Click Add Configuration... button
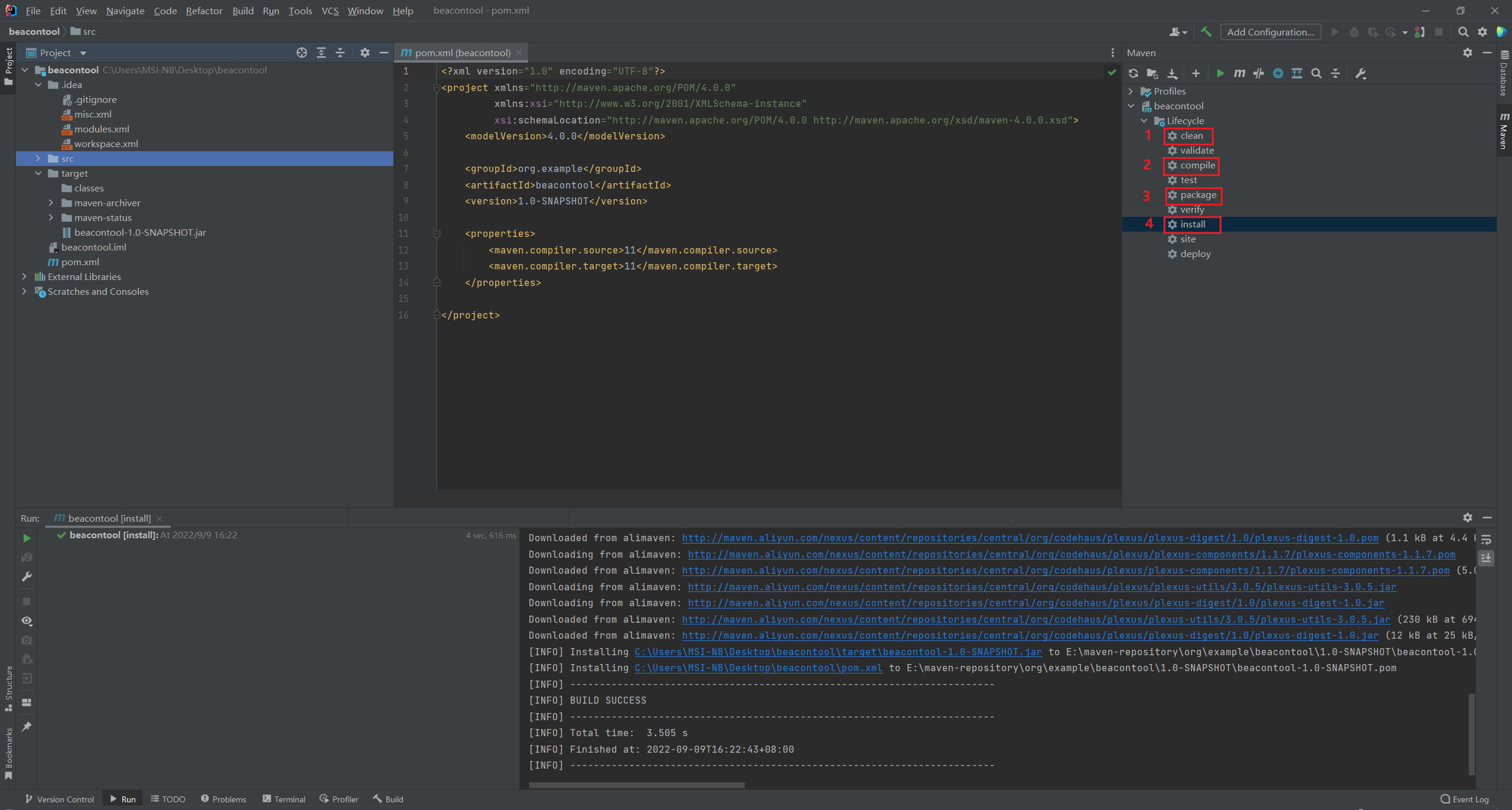1512x810 pixels. 1270,32
